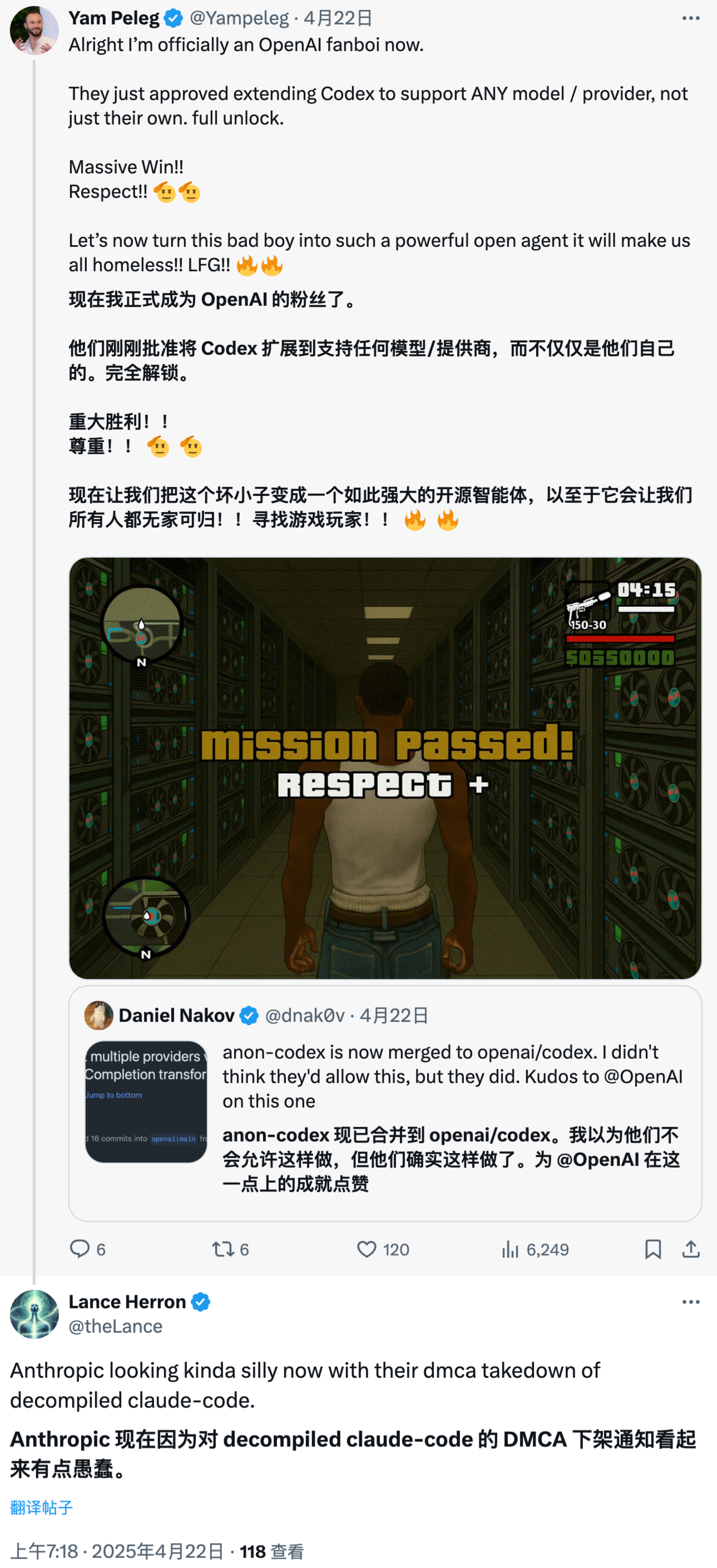The height and width of the screenshot is (1568, 717).
Task: Open the @theLance handle
Action: tap(116, 1326)
